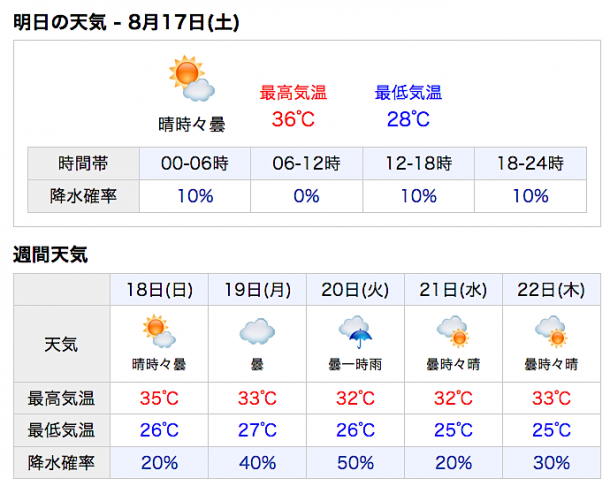Click the 0% precipitation value
Viewport: 610px width, 486px height.
307,196
